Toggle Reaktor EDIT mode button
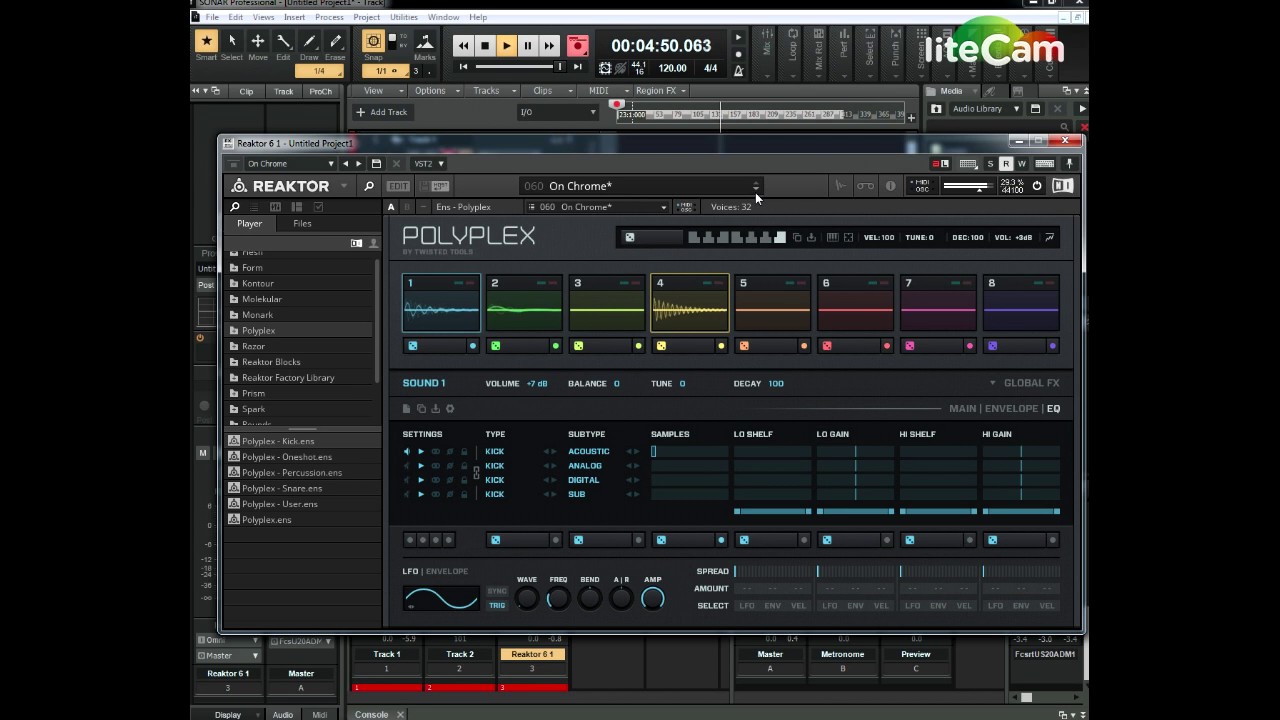The image size is (1280, 720). click(398, 186)
